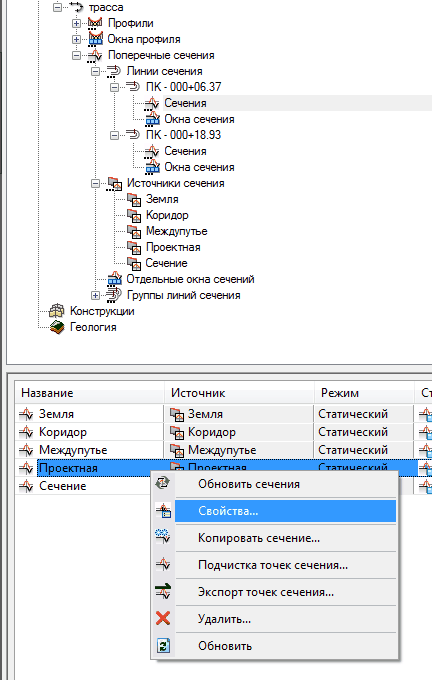Collapse the Источники сечения node

click(95, 183)
